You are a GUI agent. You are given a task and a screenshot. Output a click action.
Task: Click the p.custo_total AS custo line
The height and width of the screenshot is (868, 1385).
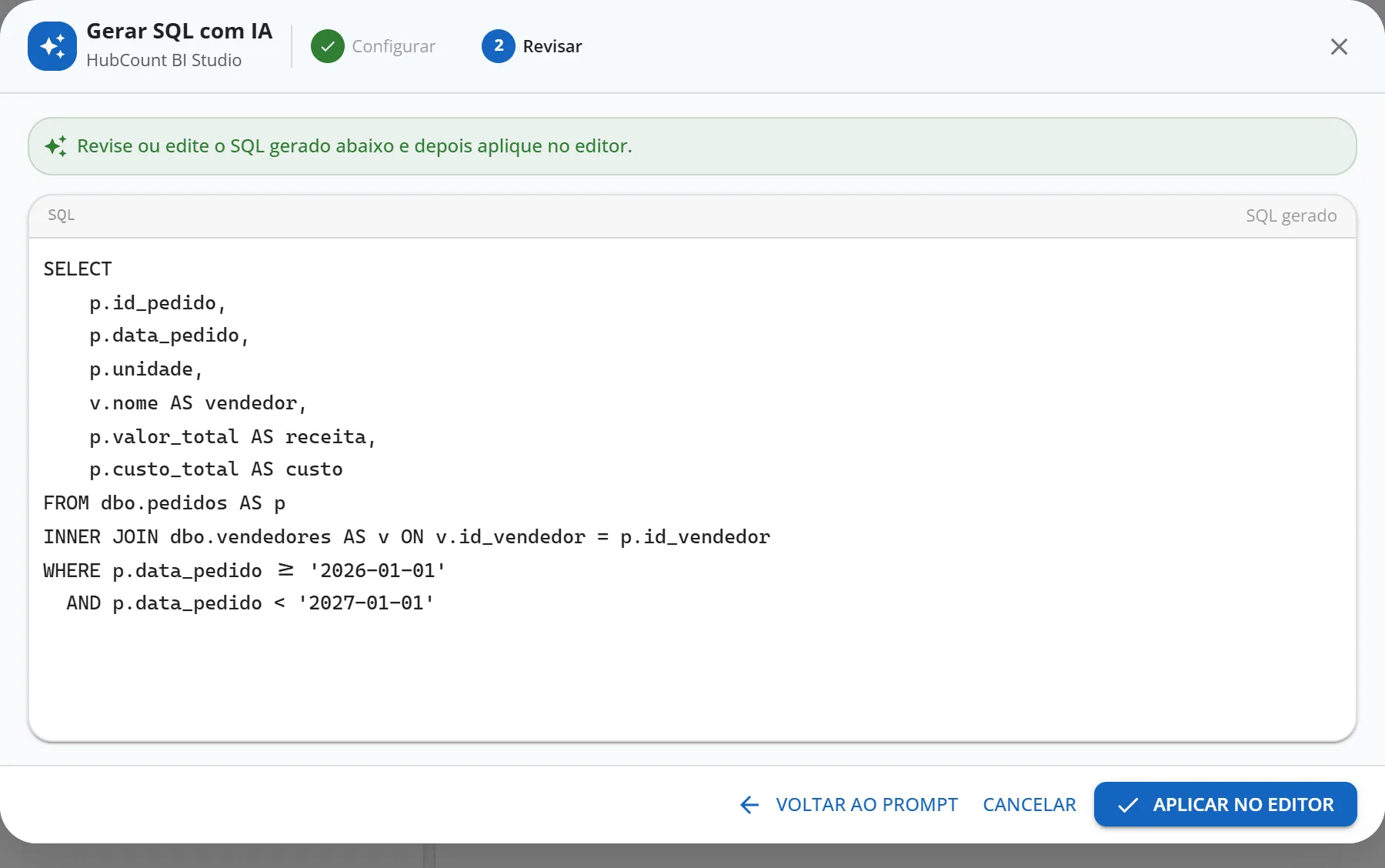pyautogui.click(x=216, y=469)
